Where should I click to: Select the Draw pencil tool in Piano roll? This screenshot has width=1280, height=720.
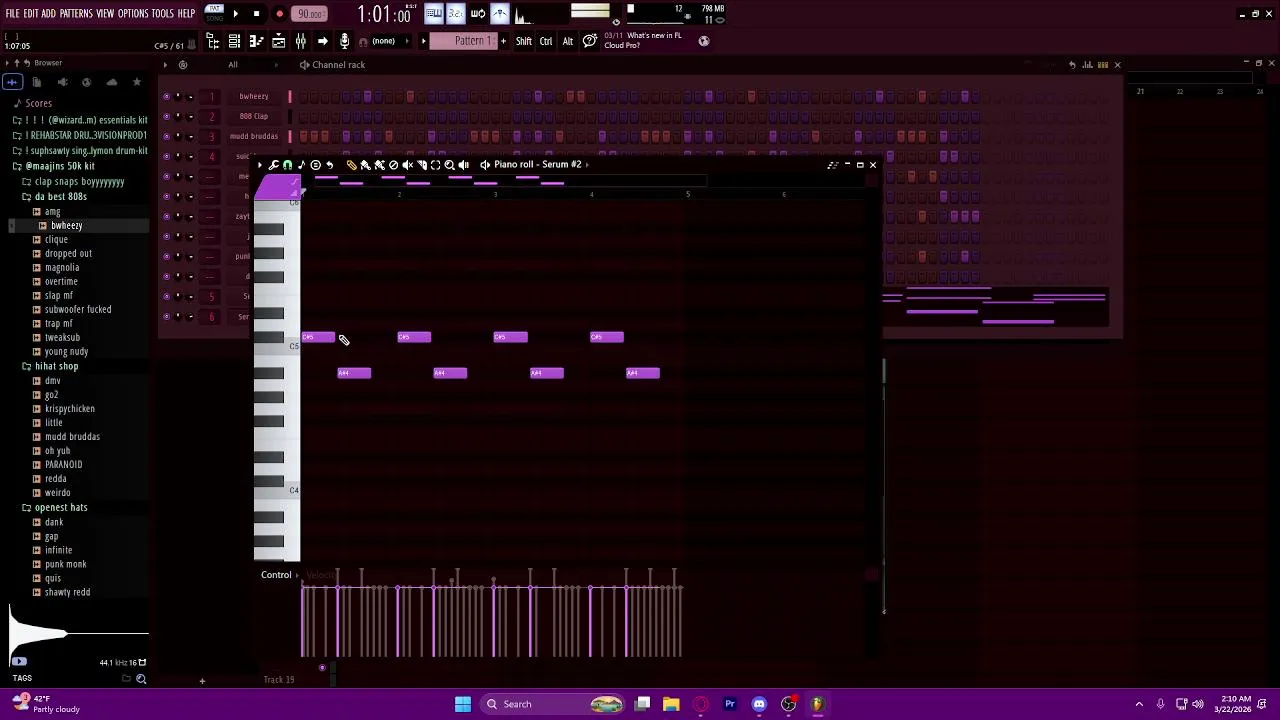tap(351, 165)
